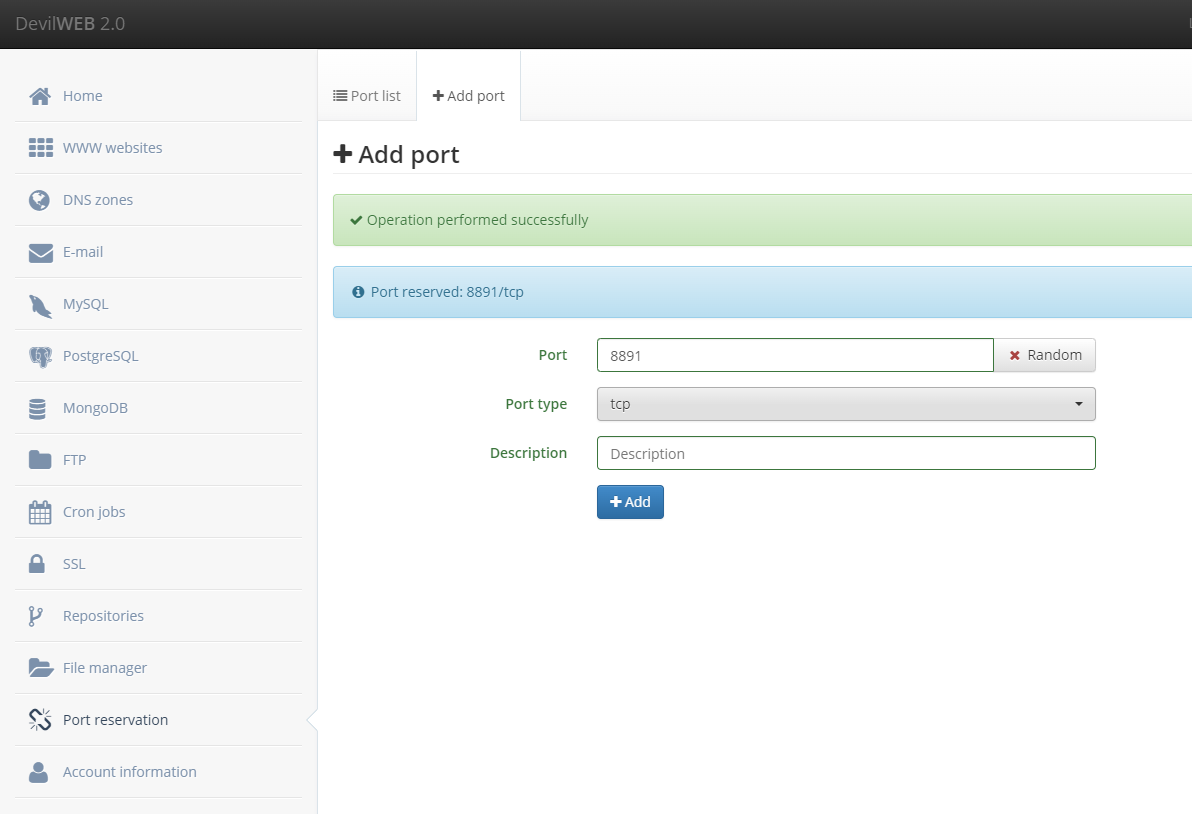The height and width of the screenshot is (814, 1192).
Task: Click into the Description text field
Action: [x=846, y=453]
